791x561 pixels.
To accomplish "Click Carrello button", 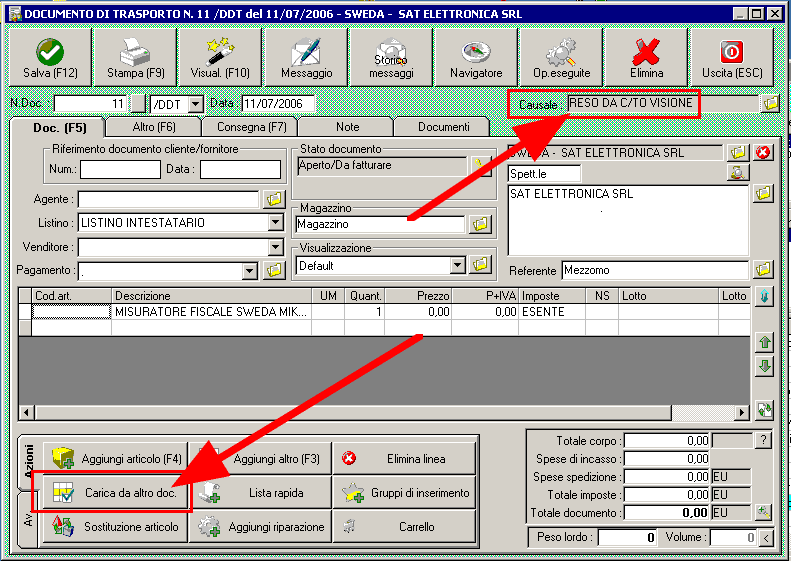I will (x=405, y=527).
